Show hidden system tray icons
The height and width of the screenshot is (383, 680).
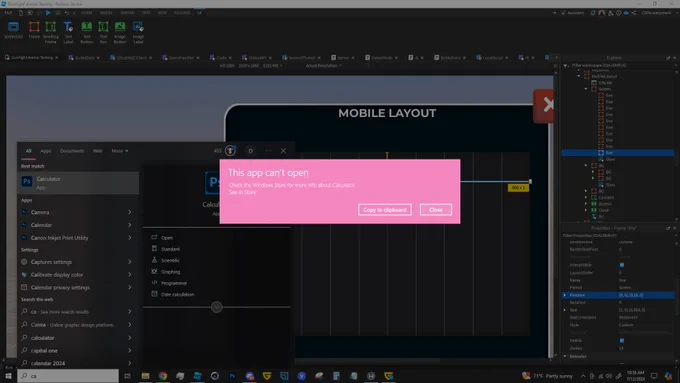pos(583,376)
